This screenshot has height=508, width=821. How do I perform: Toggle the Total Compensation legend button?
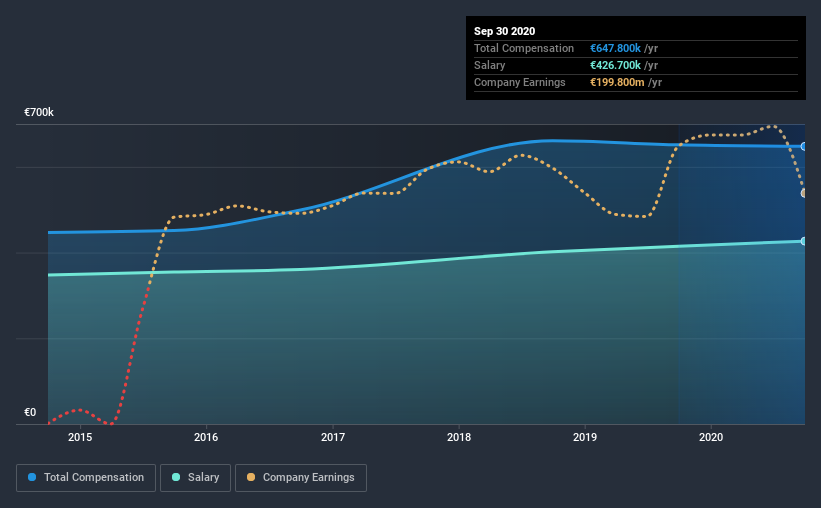pos(86,478)
